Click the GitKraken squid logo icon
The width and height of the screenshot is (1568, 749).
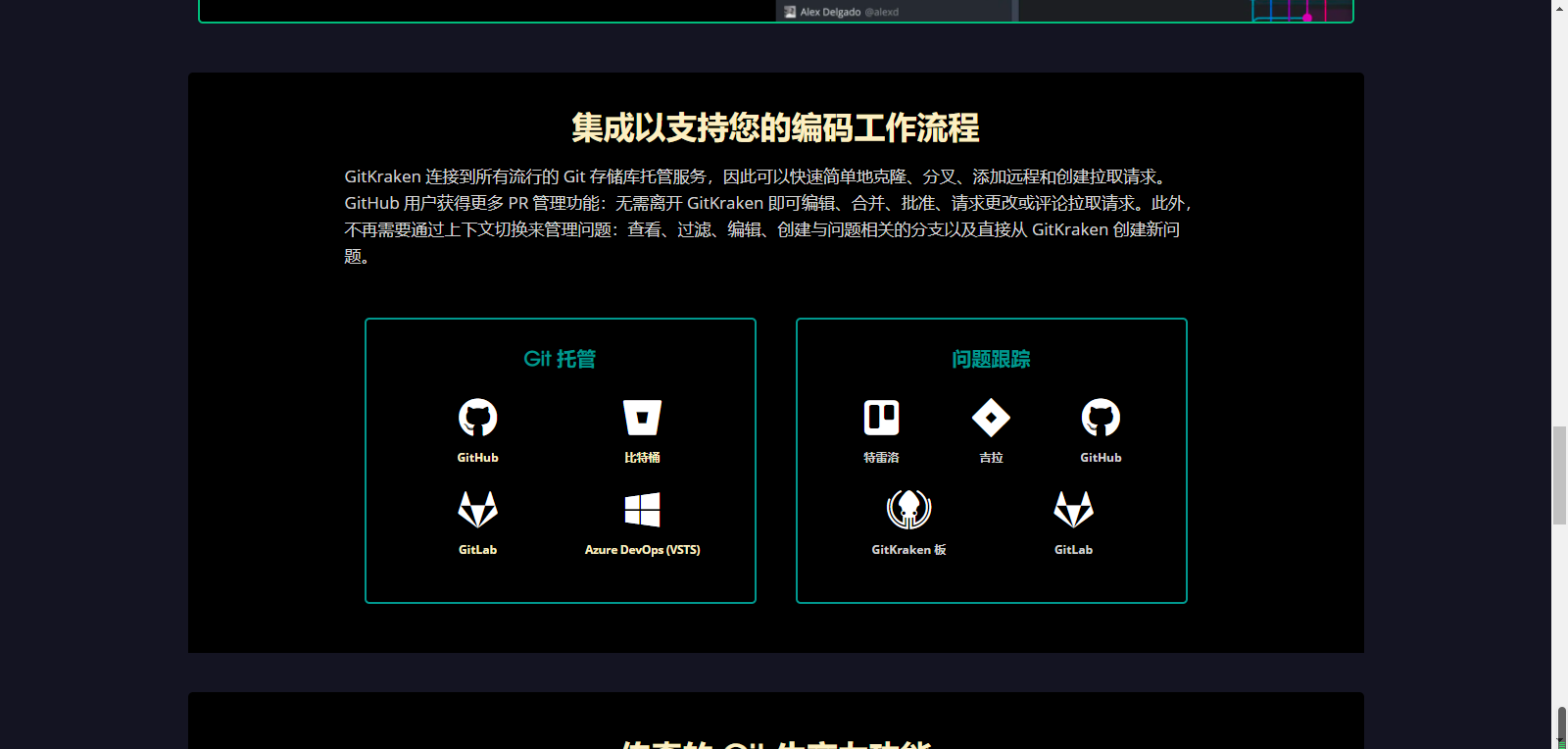(909, 510)
